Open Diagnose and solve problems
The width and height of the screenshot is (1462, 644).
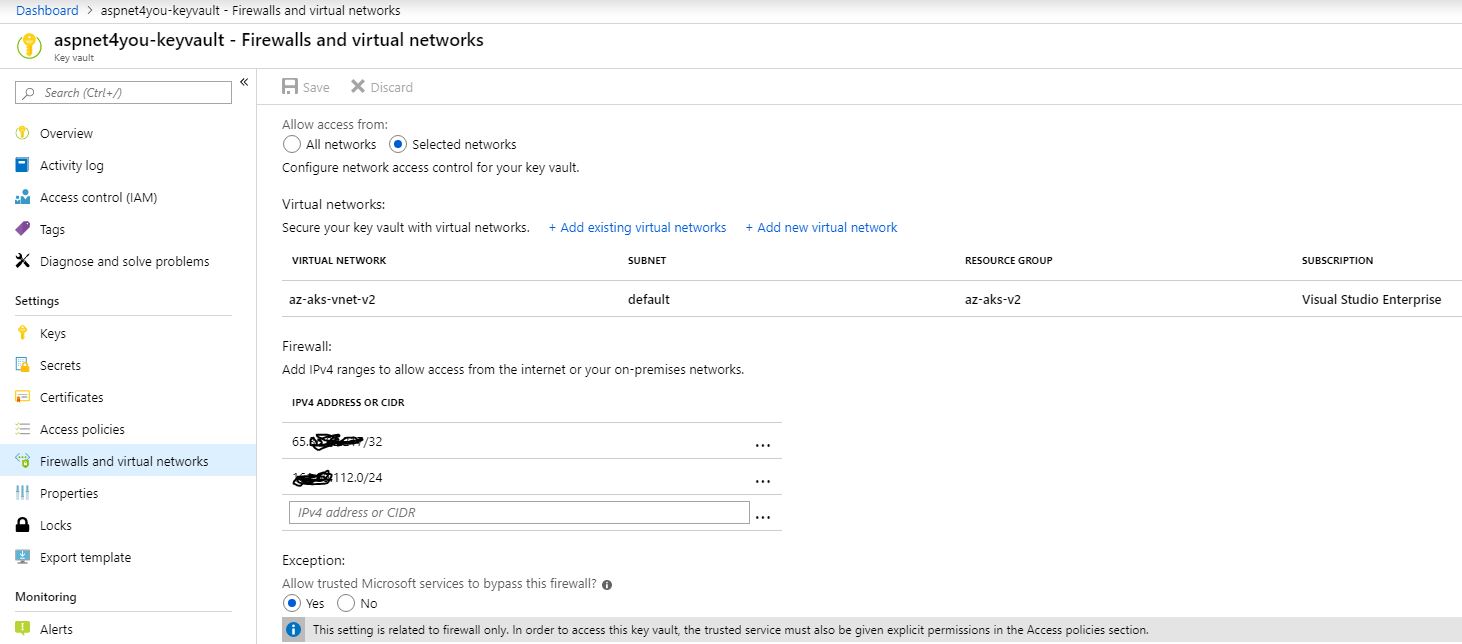125,261
